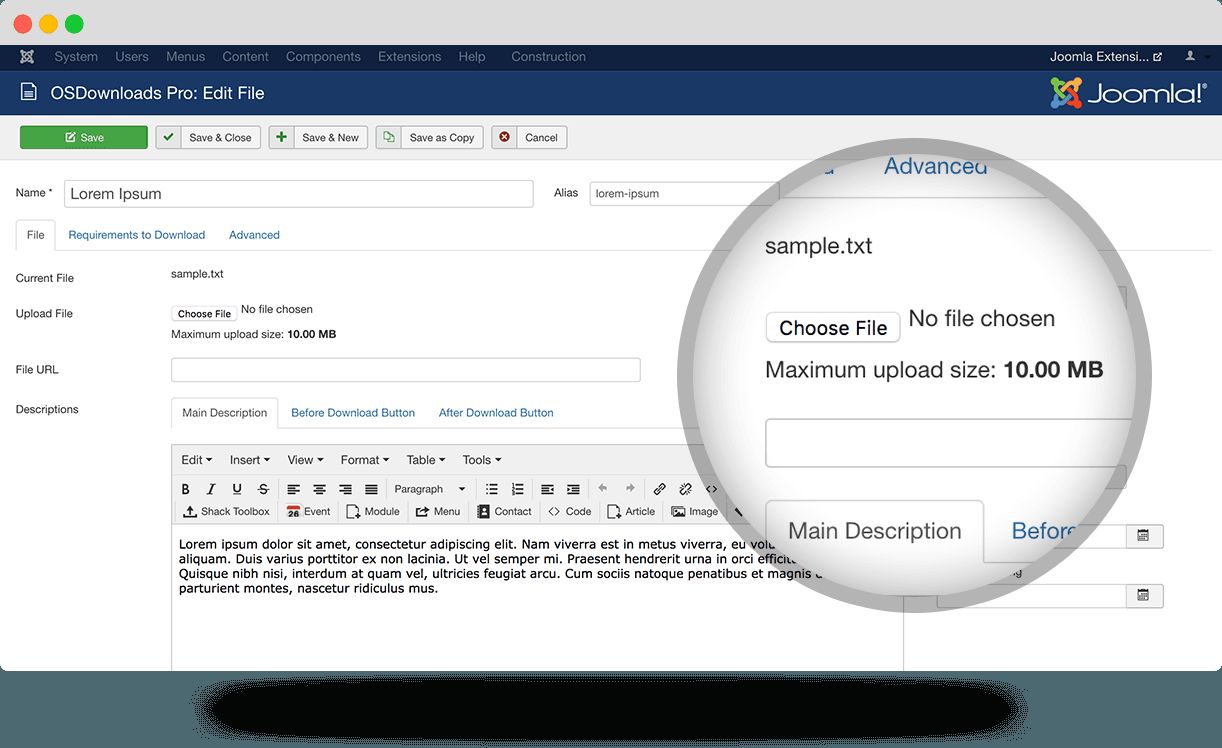1222x748 pixels.
Task: Apply italic formatting in the editor
Action: [211, 489]
